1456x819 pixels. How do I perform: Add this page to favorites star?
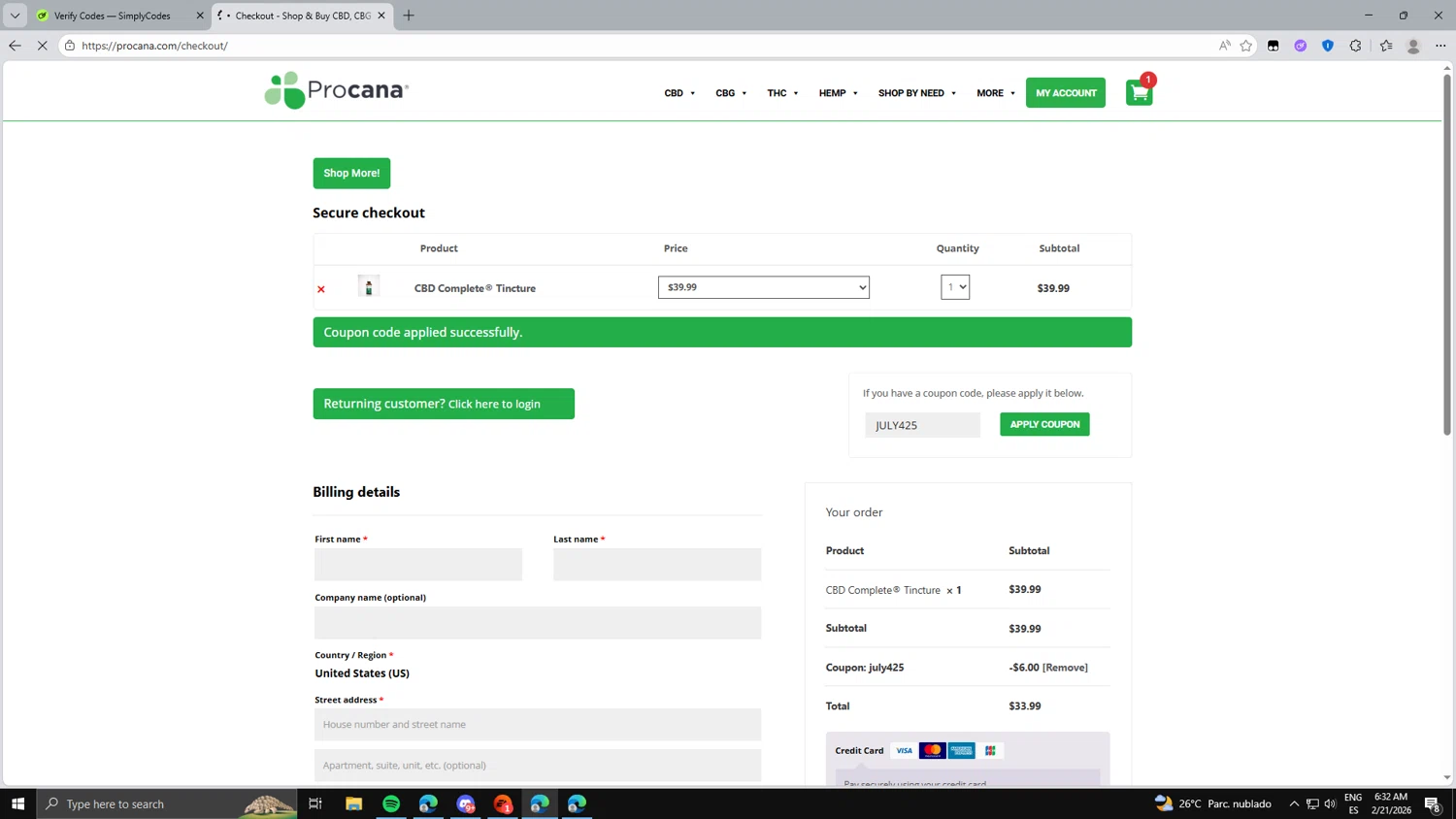[x=1246, y=46]
